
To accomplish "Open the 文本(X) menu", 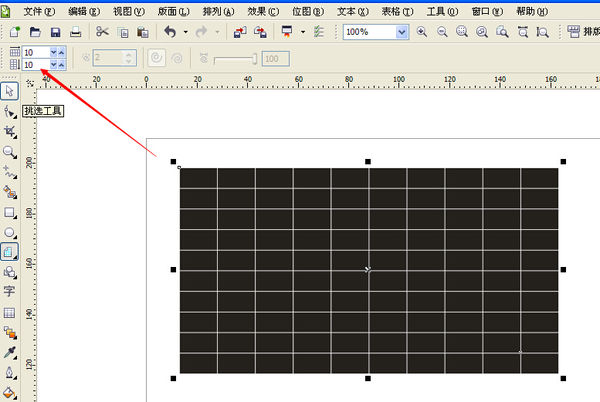I will pyautogui.click(x=353, y=11).
